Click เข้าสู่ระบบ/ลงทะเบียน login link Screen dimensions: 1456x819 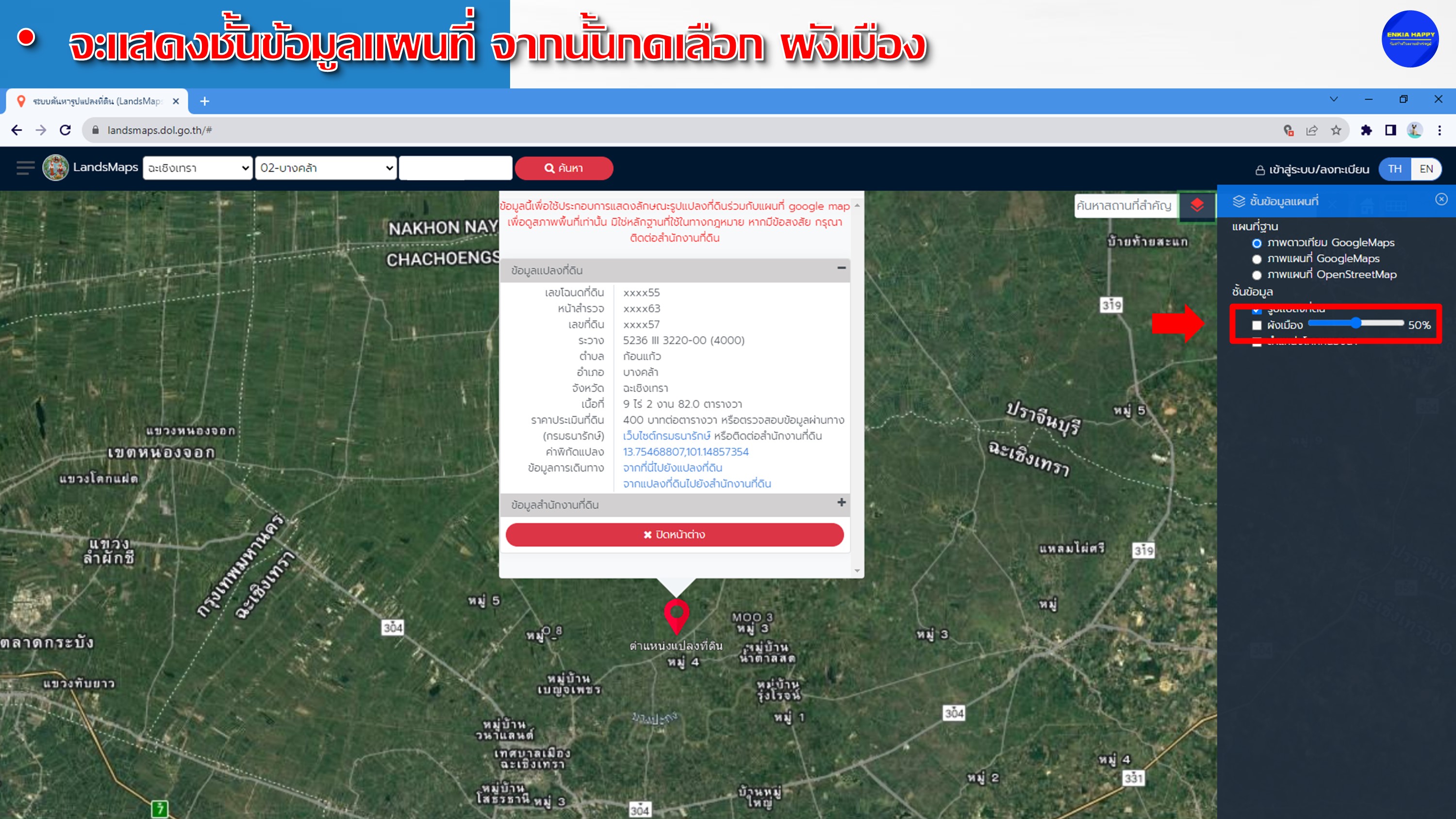tap(1319, 169)
